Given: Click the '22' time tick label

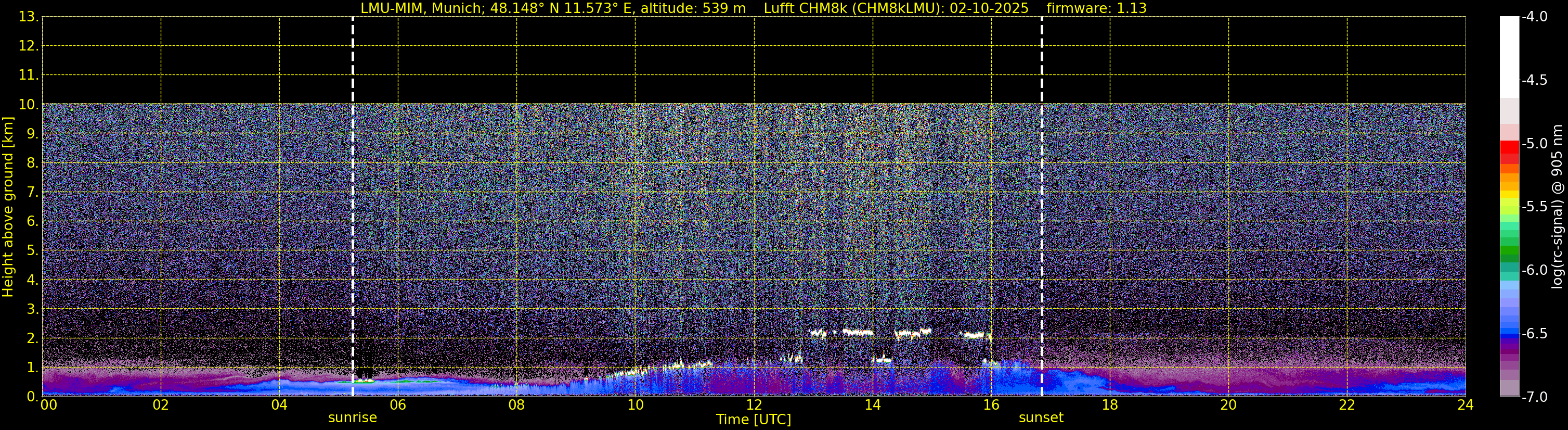Looking at the screenshot, I should (1347, 405).
